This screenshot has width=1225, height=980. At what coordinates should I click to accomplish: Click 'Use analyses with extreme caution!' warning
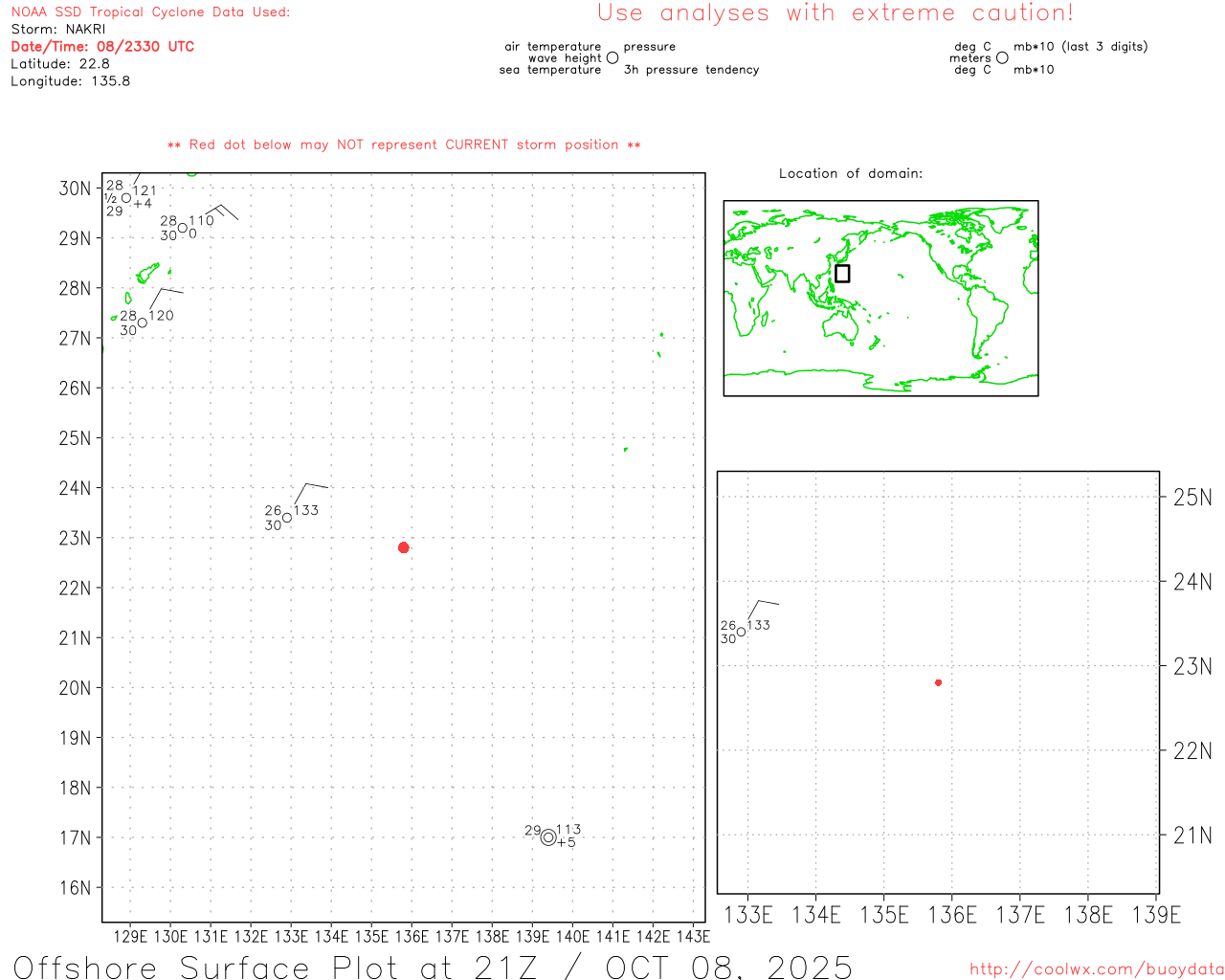(x=835, y=12)
